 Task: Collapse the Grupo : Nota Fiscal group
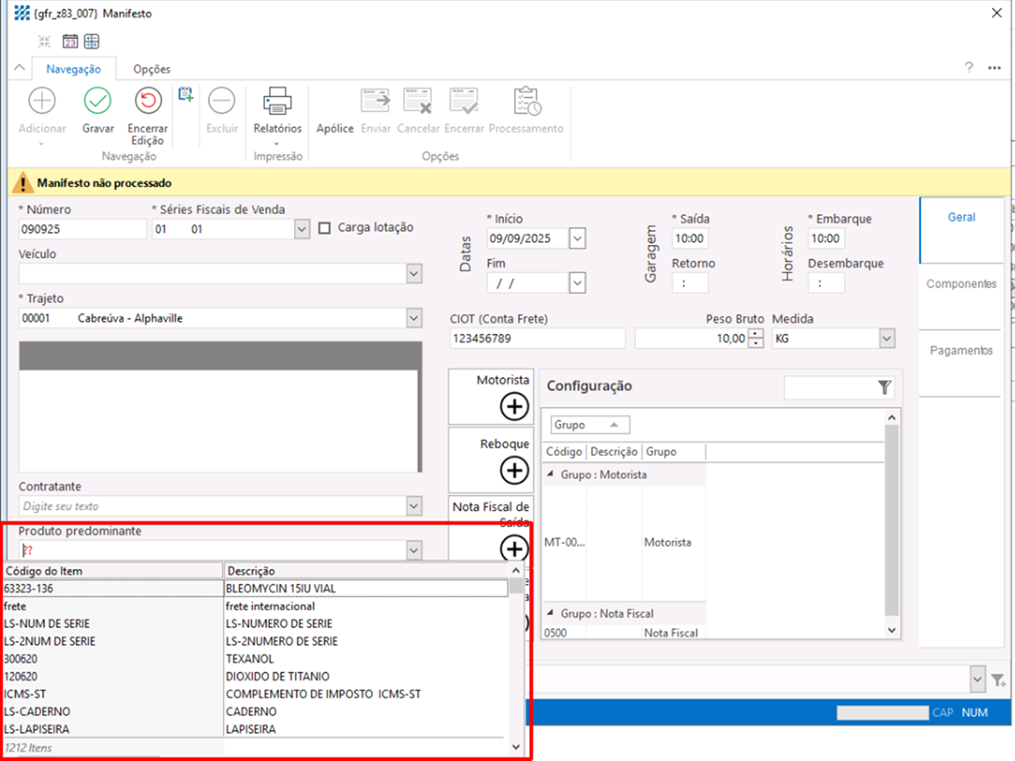pyautogui.click(x=550, y=613)
